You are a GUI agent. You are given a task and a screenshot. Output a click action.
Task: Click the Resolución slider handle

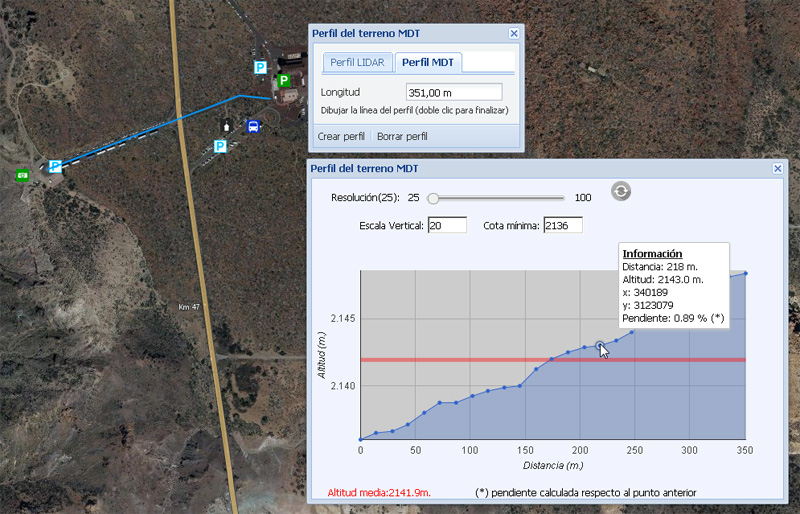coord(433,198)
